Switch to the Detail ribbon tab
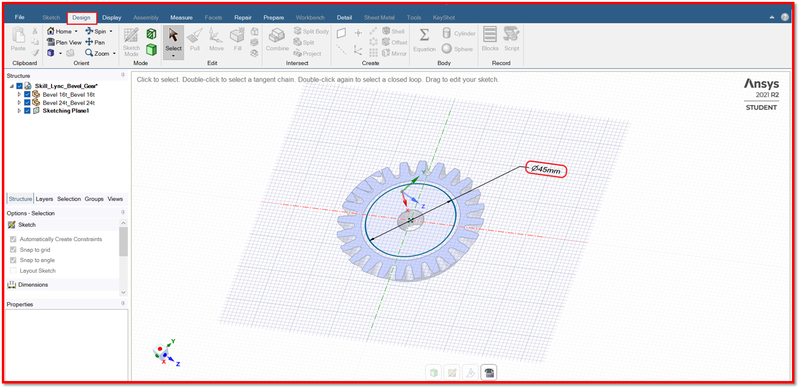 point(344,17)
